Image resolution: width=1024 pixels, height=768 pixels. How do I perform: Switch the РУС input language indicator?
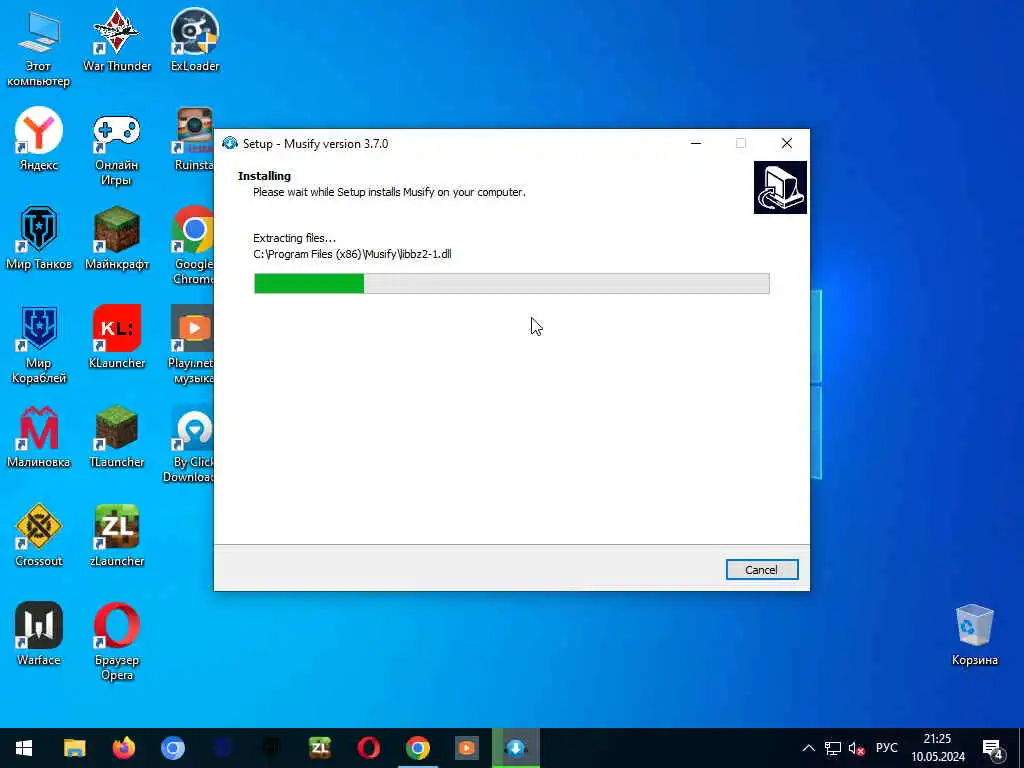point(886,748)
